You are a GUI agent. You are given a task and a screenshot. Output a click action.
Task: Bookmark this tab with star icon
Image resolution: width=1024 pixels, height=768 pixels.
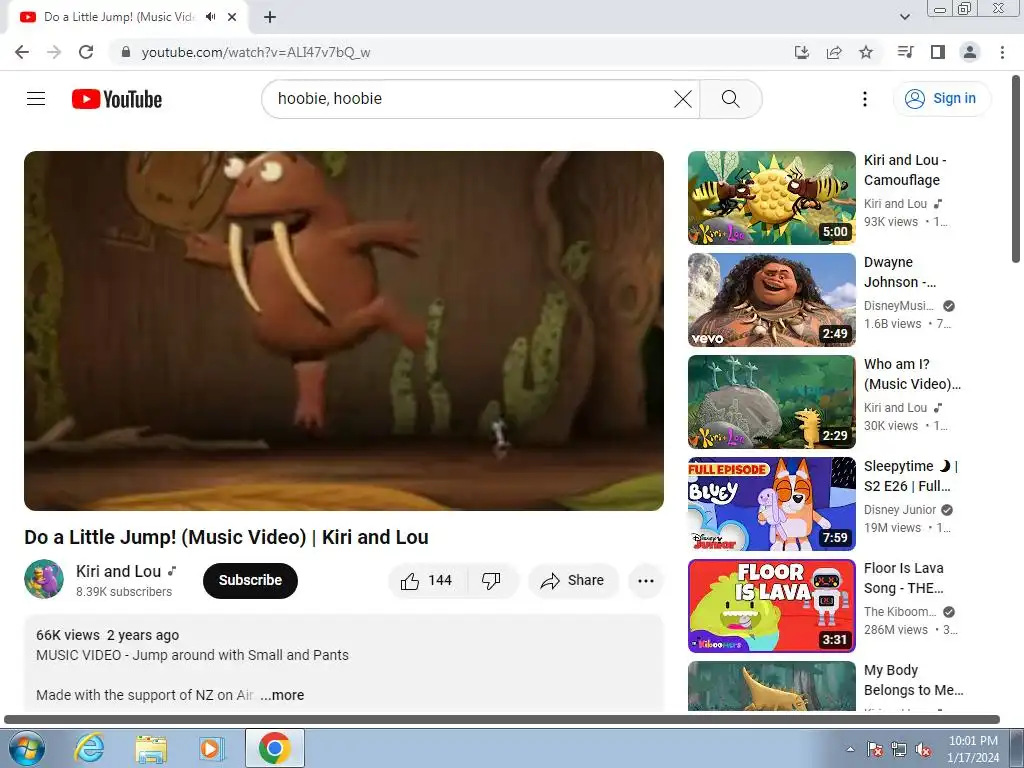pos(866,52)
